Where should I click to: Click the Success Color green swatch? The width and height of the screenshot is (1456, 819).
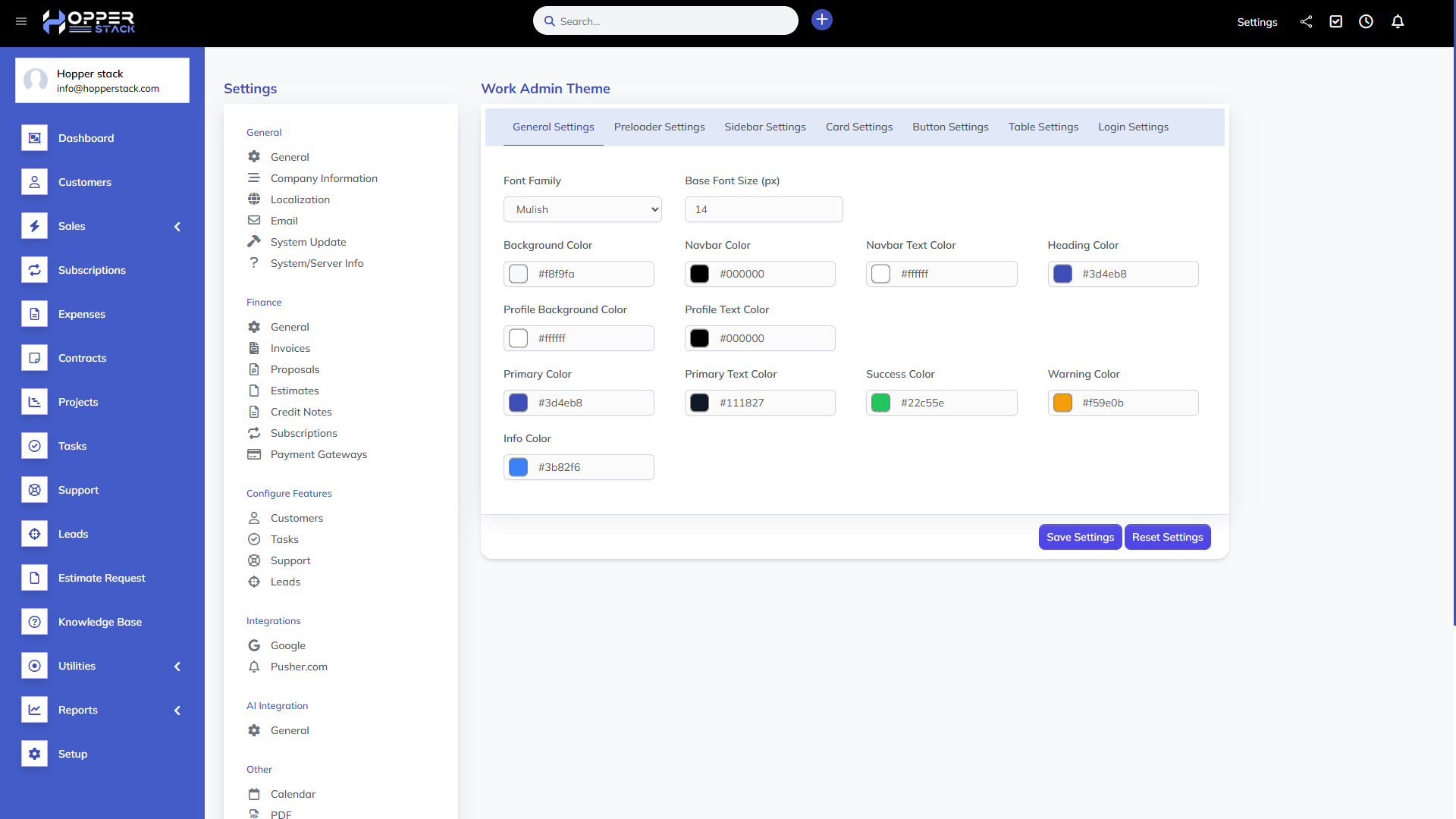[x=880, y=403]
